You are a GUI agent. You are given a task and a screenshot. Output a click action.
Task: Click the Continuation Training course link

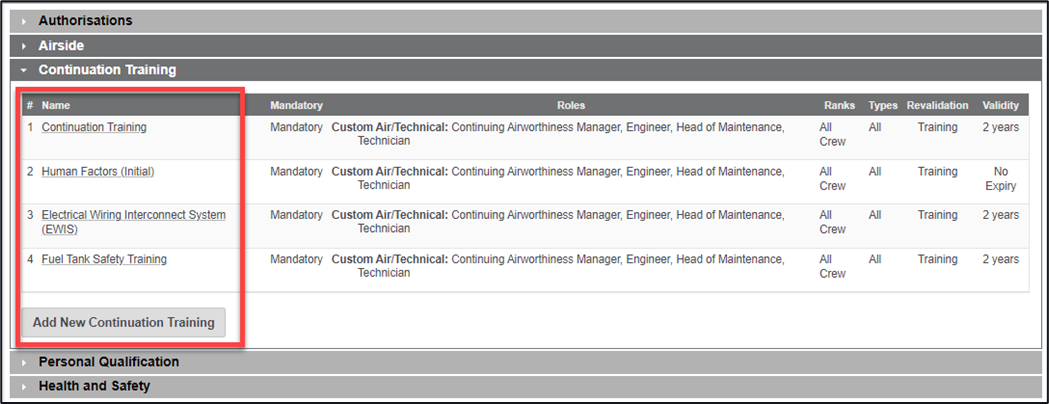point(94,128)
